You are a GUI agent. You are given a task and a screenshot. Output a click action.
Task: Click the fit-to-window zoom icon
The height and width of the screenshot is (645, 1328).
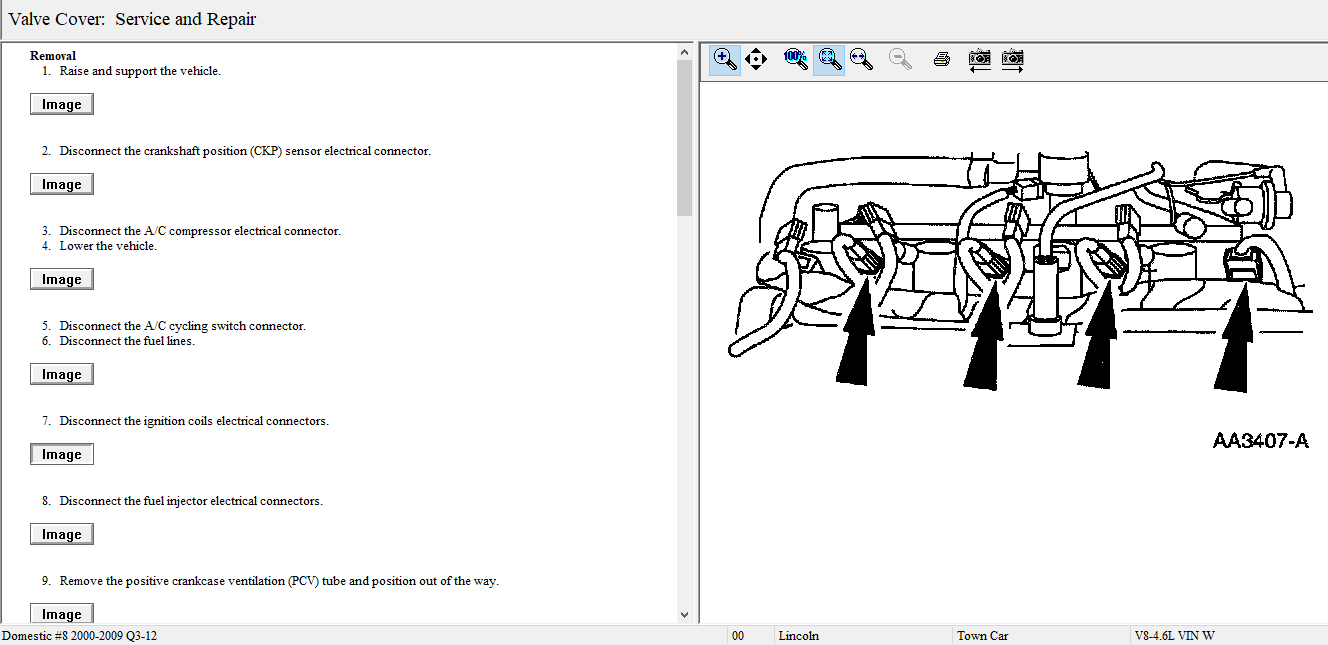pyautogui.click(x=828, y=59)
